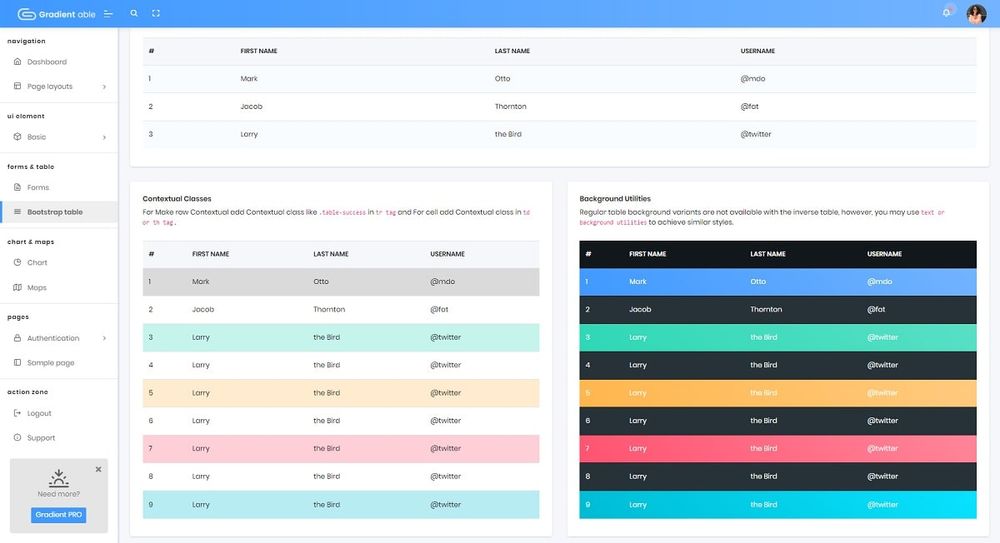Screen dimensions: 1000x543
Task: Click the Chart pie icon
Action: [x=17, y=262]
